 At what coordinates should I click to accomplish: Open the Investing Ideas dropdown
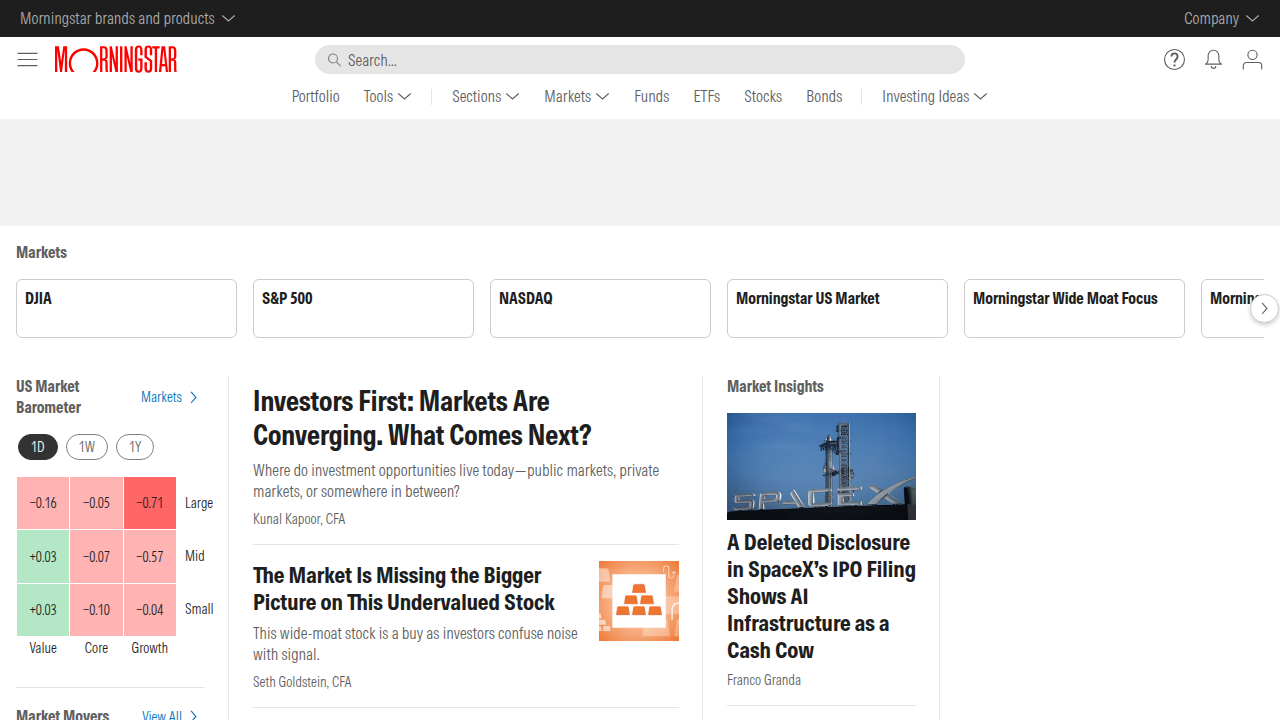[x=934, y=96]
